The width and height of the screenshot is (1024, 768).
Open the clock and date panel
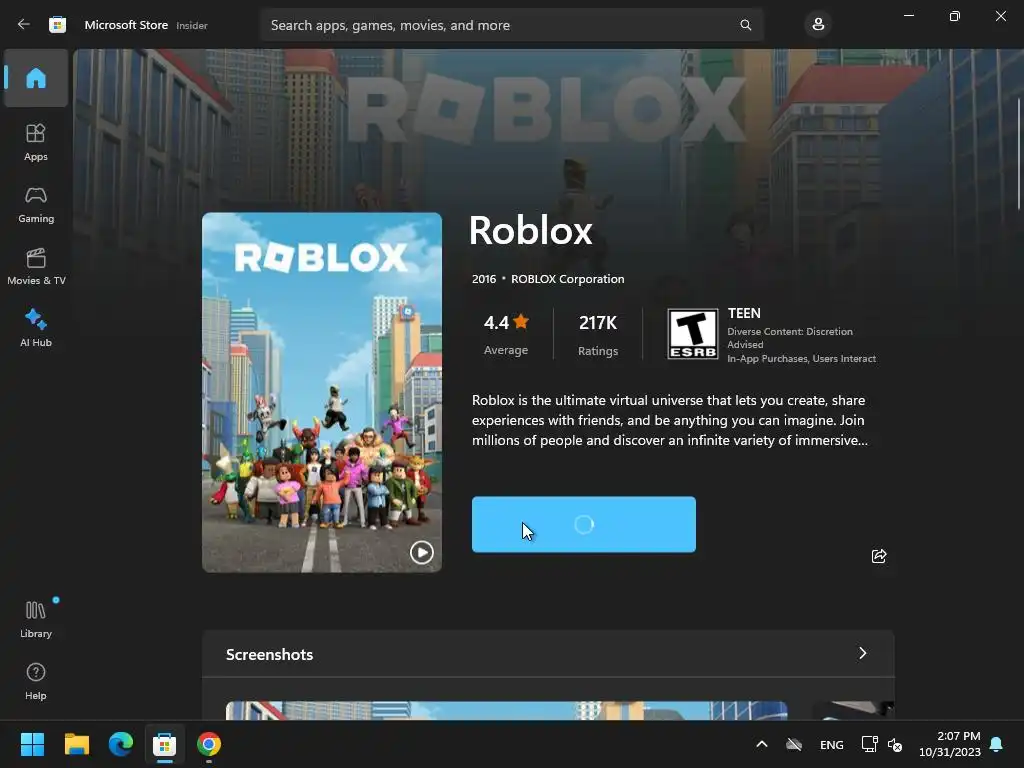click(950, 744)
